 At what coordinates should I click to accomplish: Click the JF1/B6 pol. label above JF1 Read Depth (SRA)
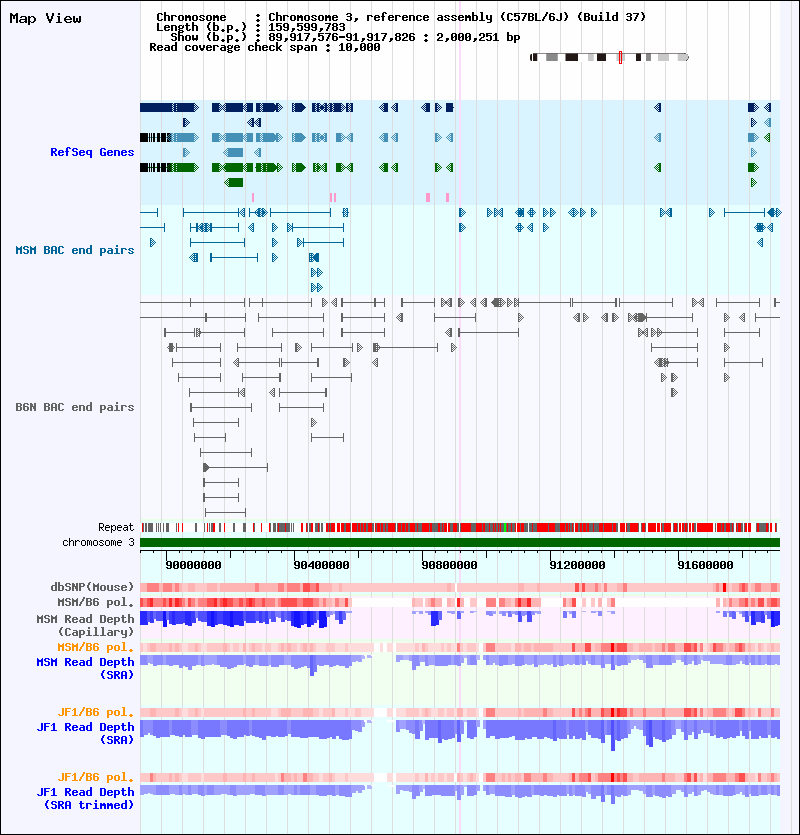[x=95, y=712]
